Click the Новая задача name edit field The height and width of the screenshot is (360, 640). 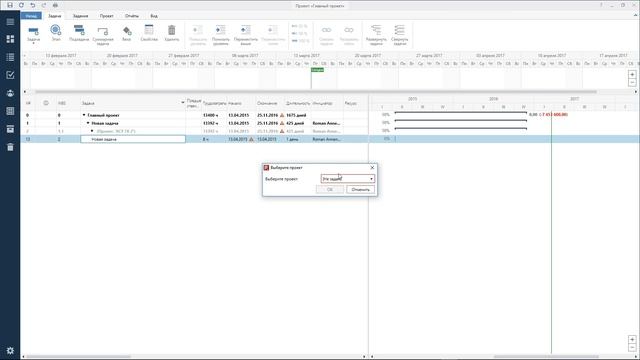[133, 139]
